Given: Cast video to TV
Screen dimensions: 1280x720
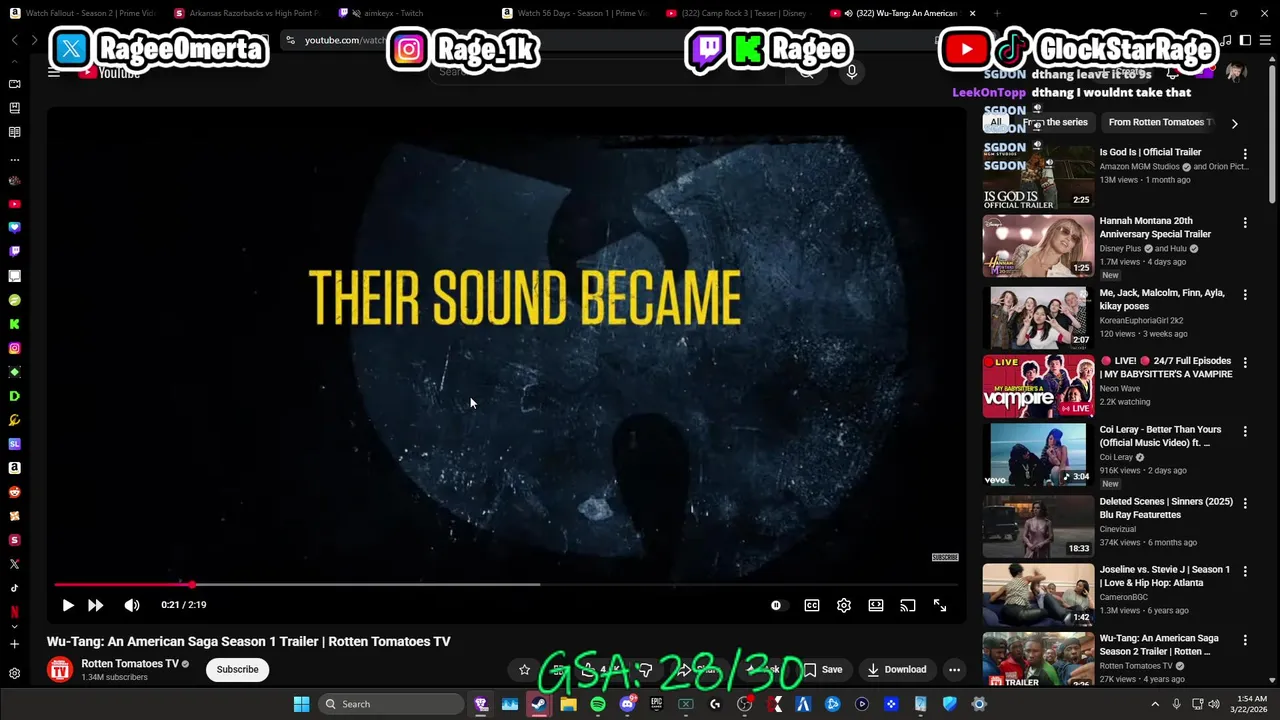Looking at the screenshot, I should click(908, 605).
